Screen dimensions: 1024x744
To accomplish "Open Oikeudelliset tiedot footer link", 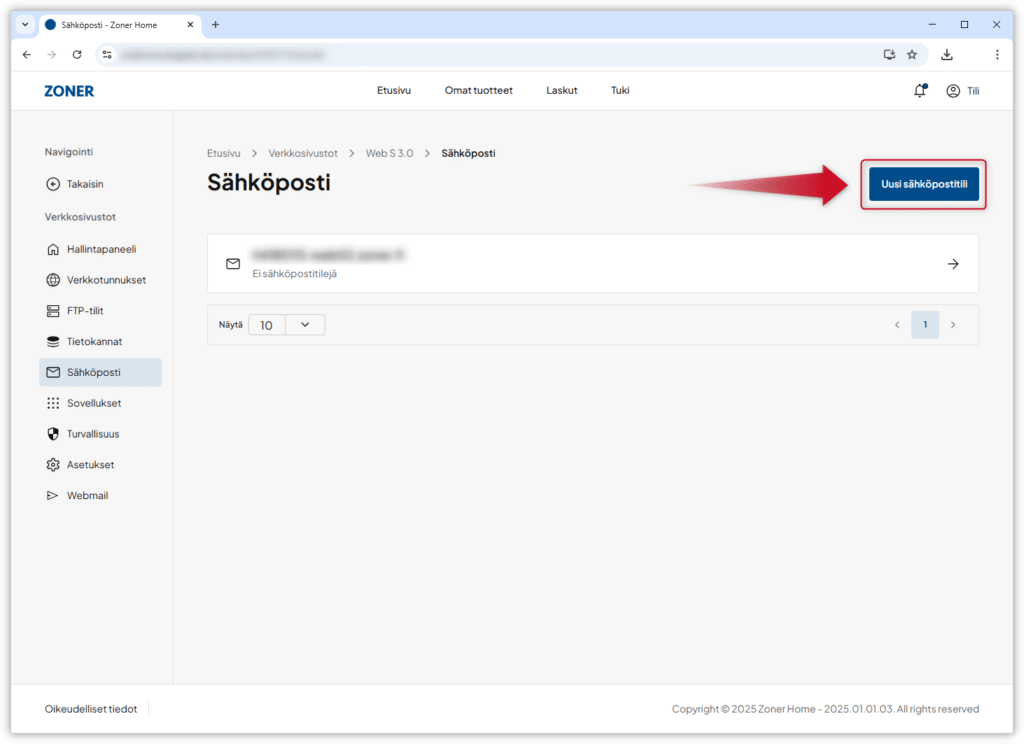I will click(91, 709).
